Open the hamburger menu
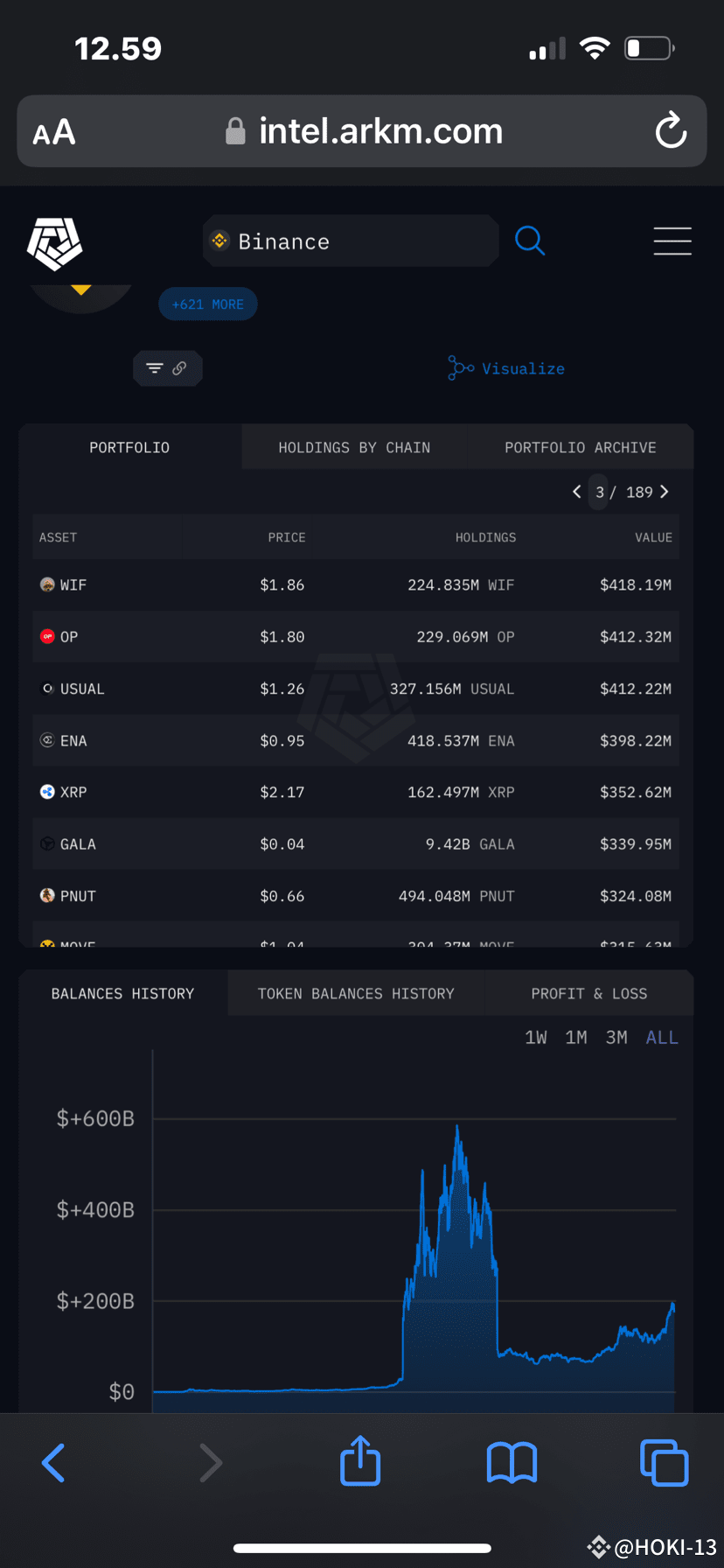Screen dimensions: 724x1568 [672, 241]
